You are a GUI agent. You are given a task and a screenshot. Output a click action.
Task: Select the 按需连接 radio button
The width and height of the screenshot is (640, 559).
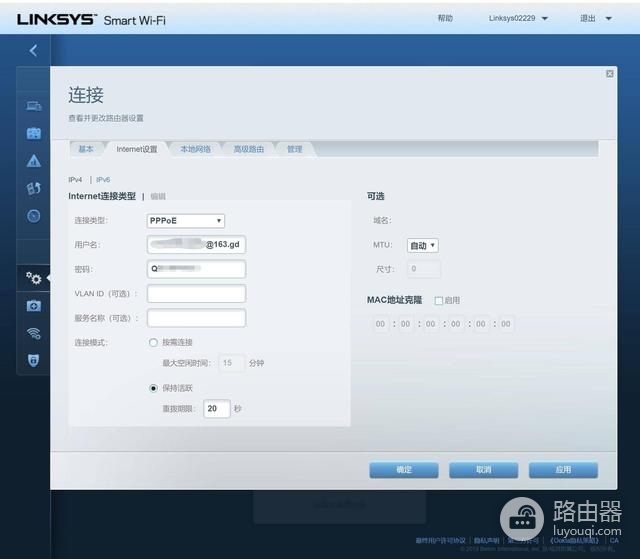click(153, 342)
